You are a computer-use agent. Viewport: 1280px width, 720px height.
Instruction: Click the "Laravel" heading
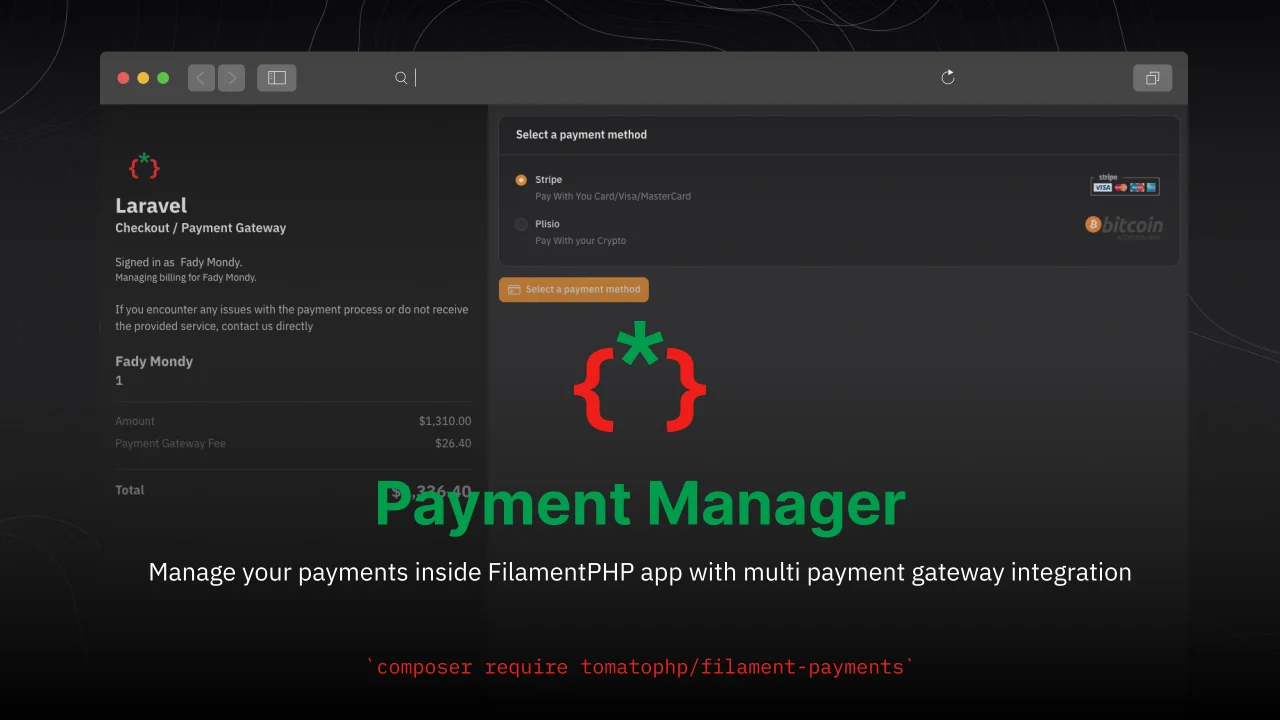click(x=151, y=206)
